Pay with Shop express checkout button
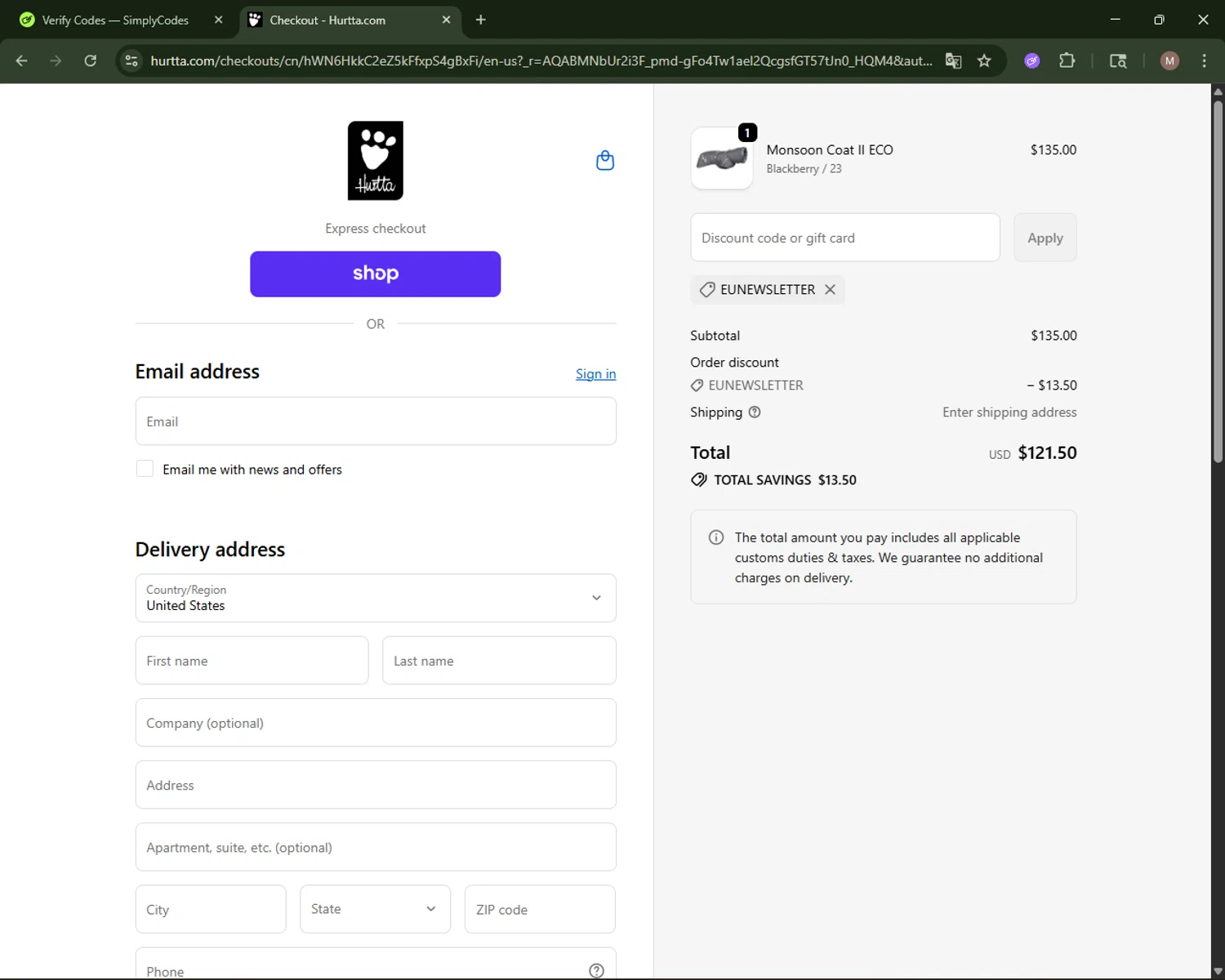 375,274
